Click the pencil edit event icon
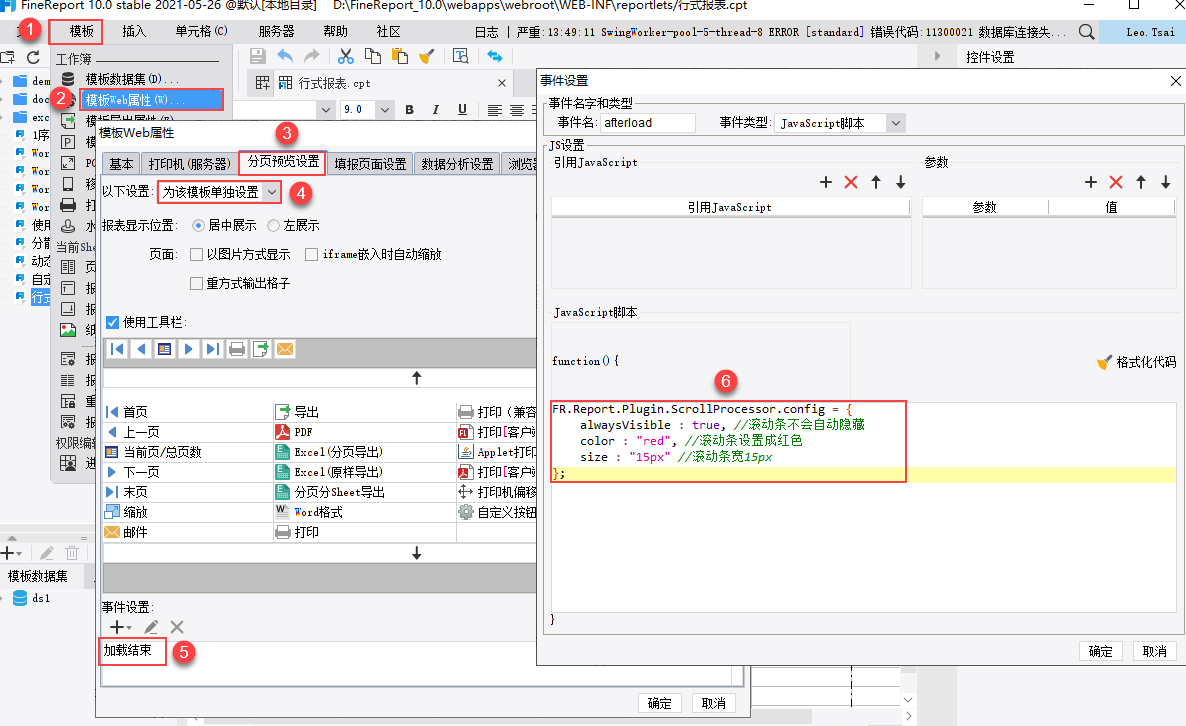Viewport: 1186px width, 726px height. tap(151, 627)
